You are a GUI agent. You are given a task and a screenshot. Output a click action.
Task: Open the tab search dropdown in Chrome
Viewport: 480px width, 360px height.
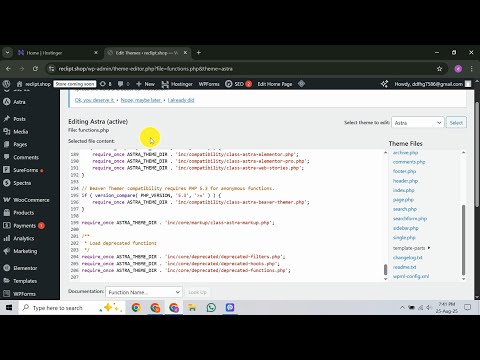7,53
